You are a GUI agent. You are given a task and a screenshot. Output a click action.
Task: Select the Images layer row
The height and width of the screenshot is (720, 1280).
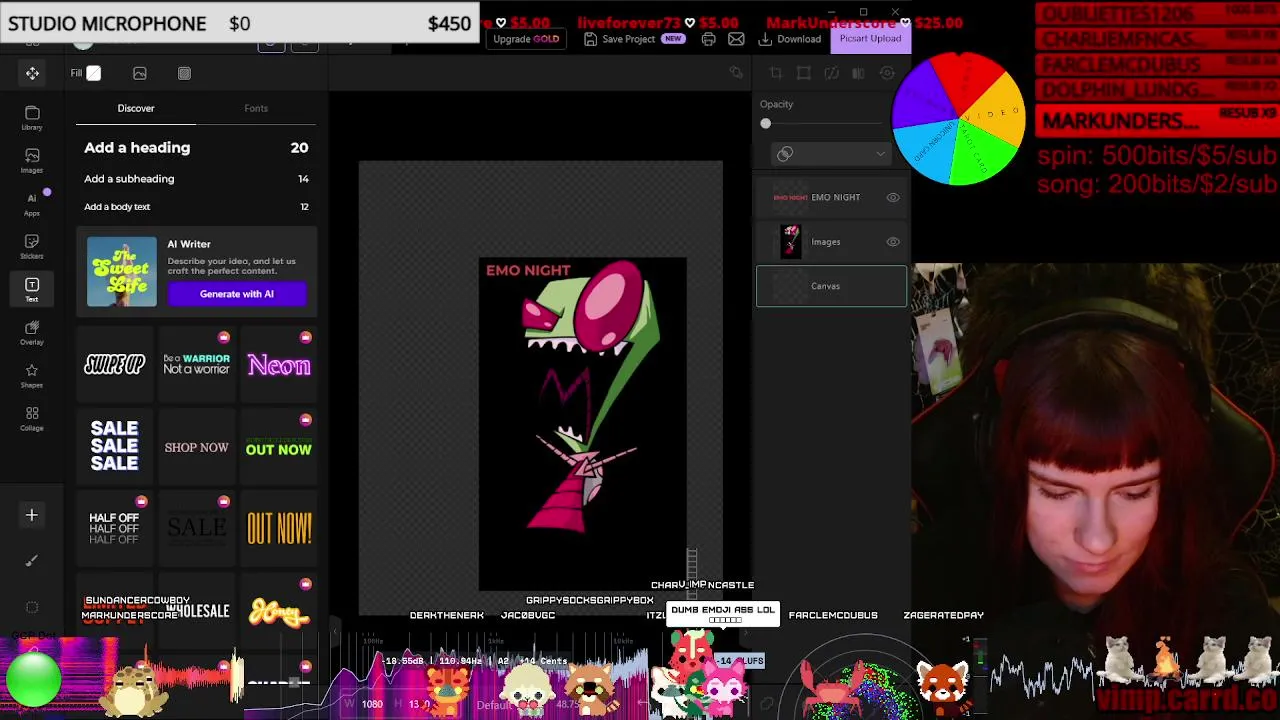click(831, 242)
